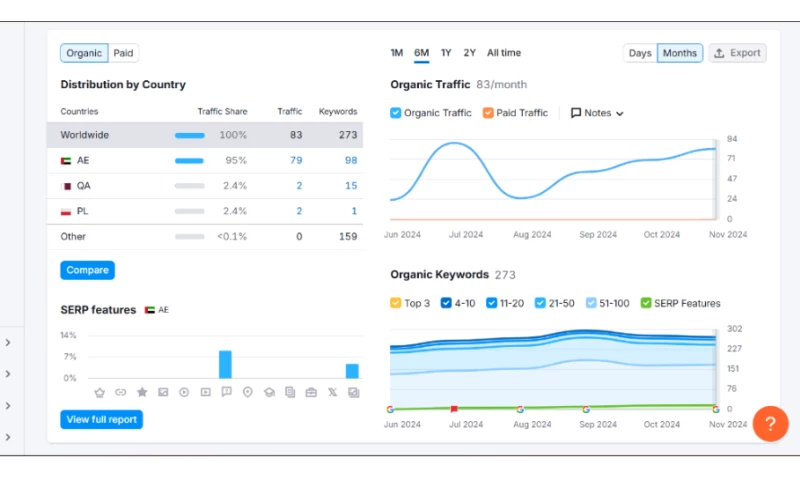Click the local pin icon in SERP features
Screen dimensions: 800x480
[247, 392]
